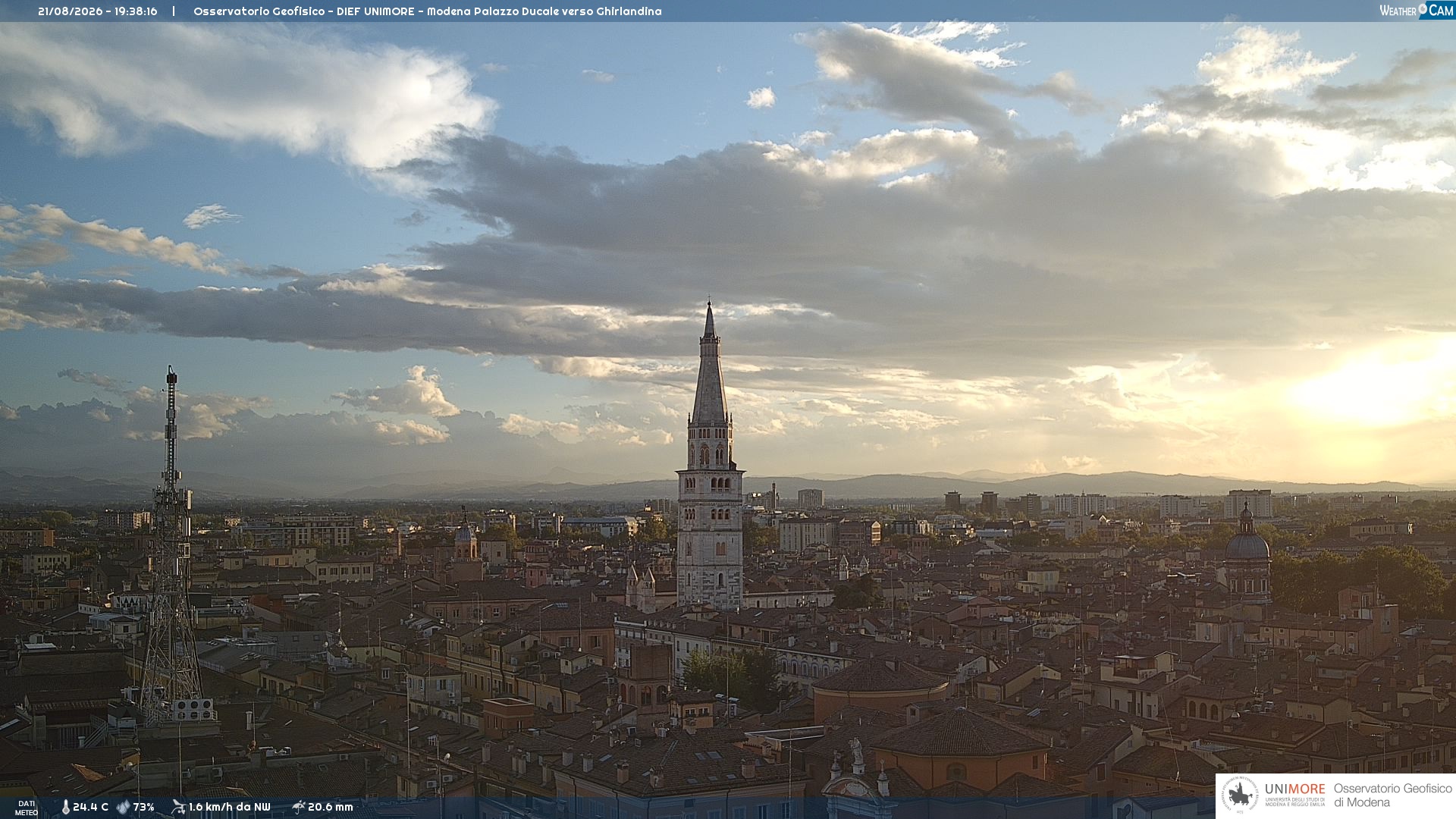Click the WeatherCam camera lens icon
This screenshot has height=819, width=1456.
click(1423, 9)
